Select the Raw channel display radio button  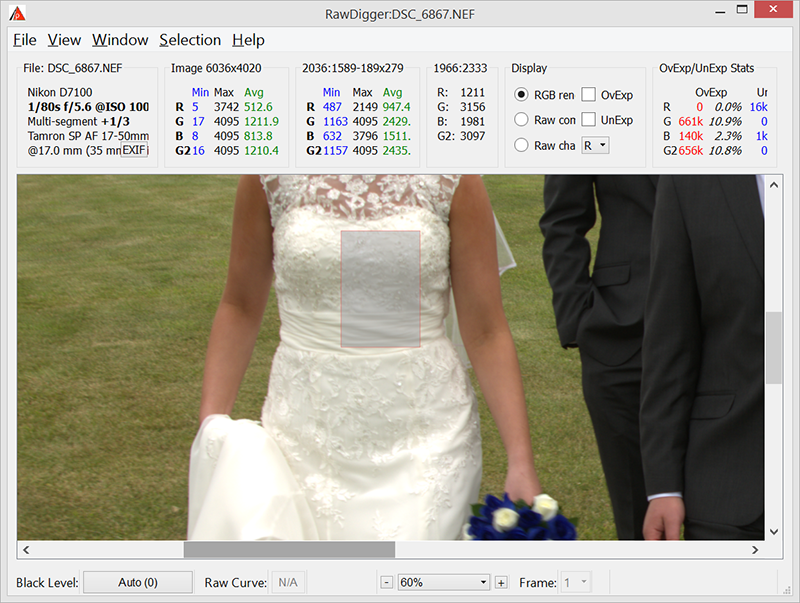pos(521,145)
